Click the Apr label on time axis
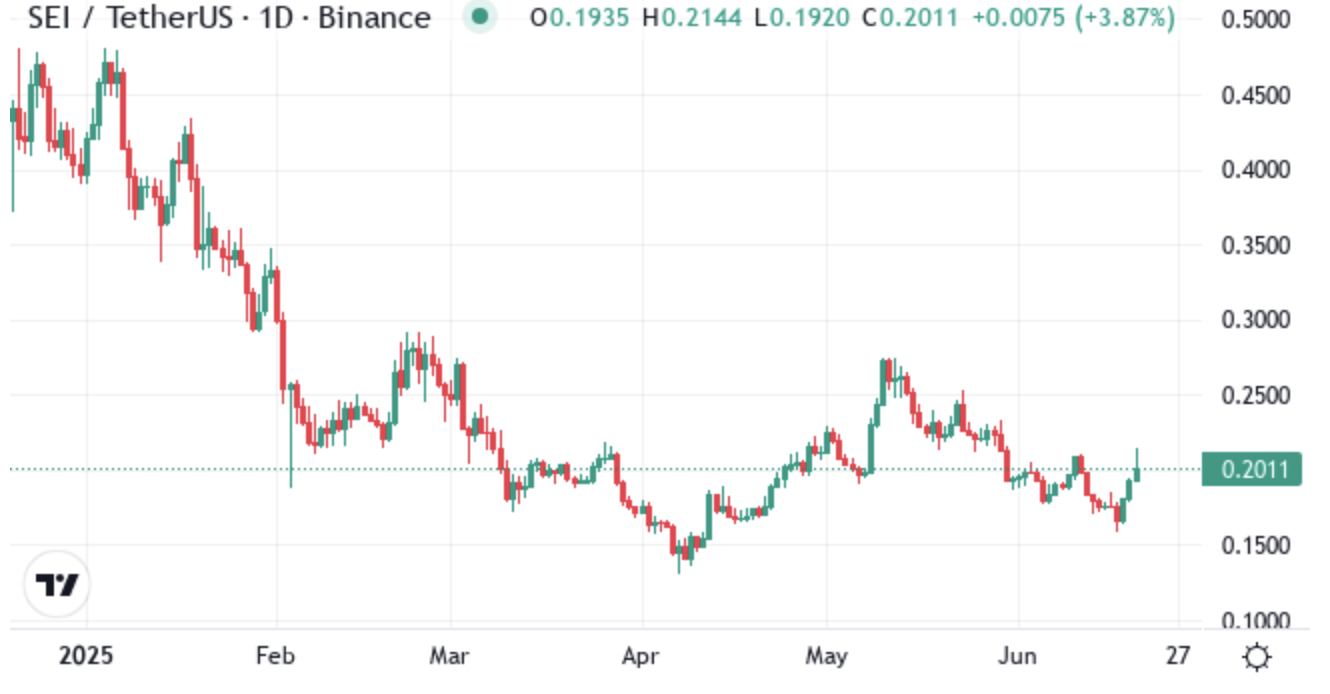This screenshot has width=1330, height=694. [640, 657]
